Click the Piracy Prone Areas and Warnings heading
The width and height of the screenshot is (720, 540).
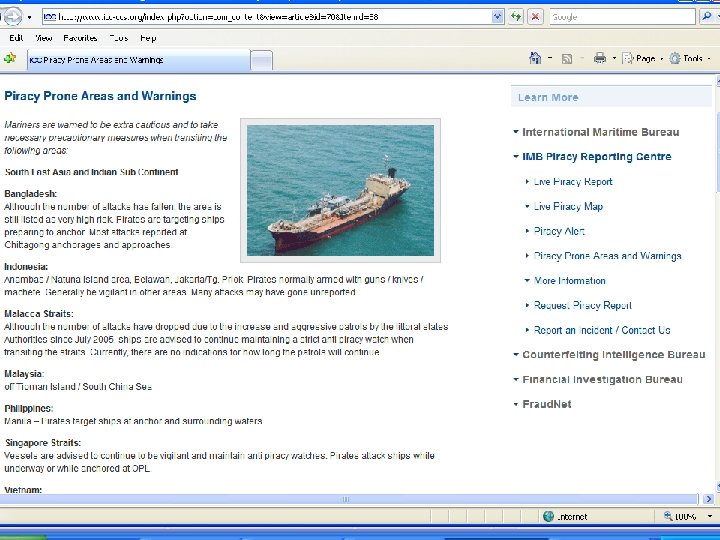point(100,96)
